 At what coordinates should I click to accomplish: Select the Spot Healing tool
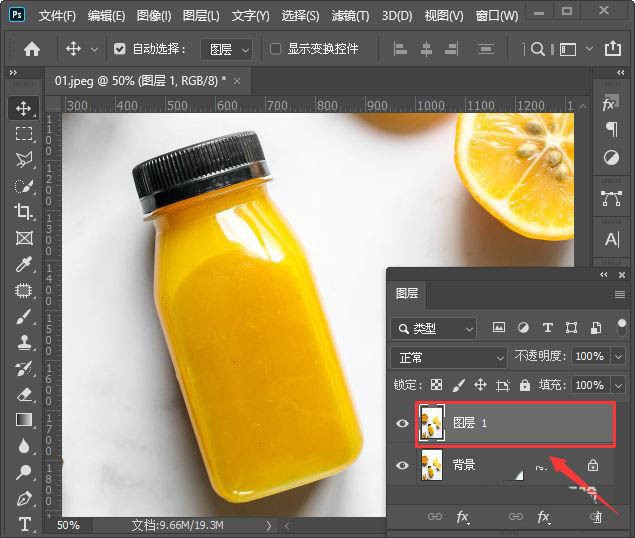(x=23, y=290)
